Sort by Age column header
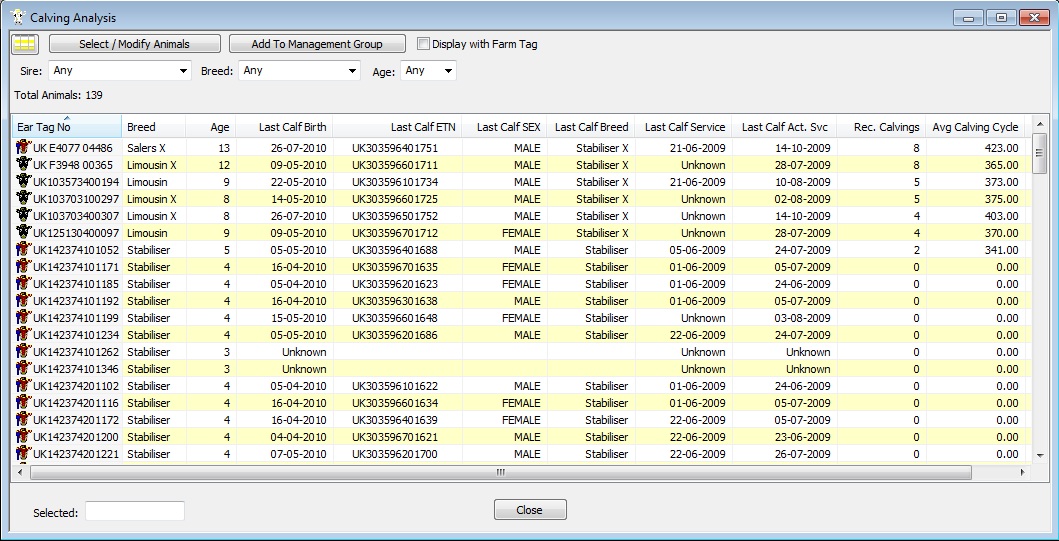Viewport: 1059px width, 541px height. (211, 127)
